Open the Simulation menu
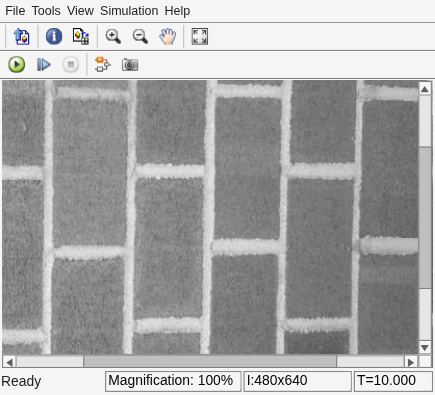435x395 pixels. [x=129, y=11]
